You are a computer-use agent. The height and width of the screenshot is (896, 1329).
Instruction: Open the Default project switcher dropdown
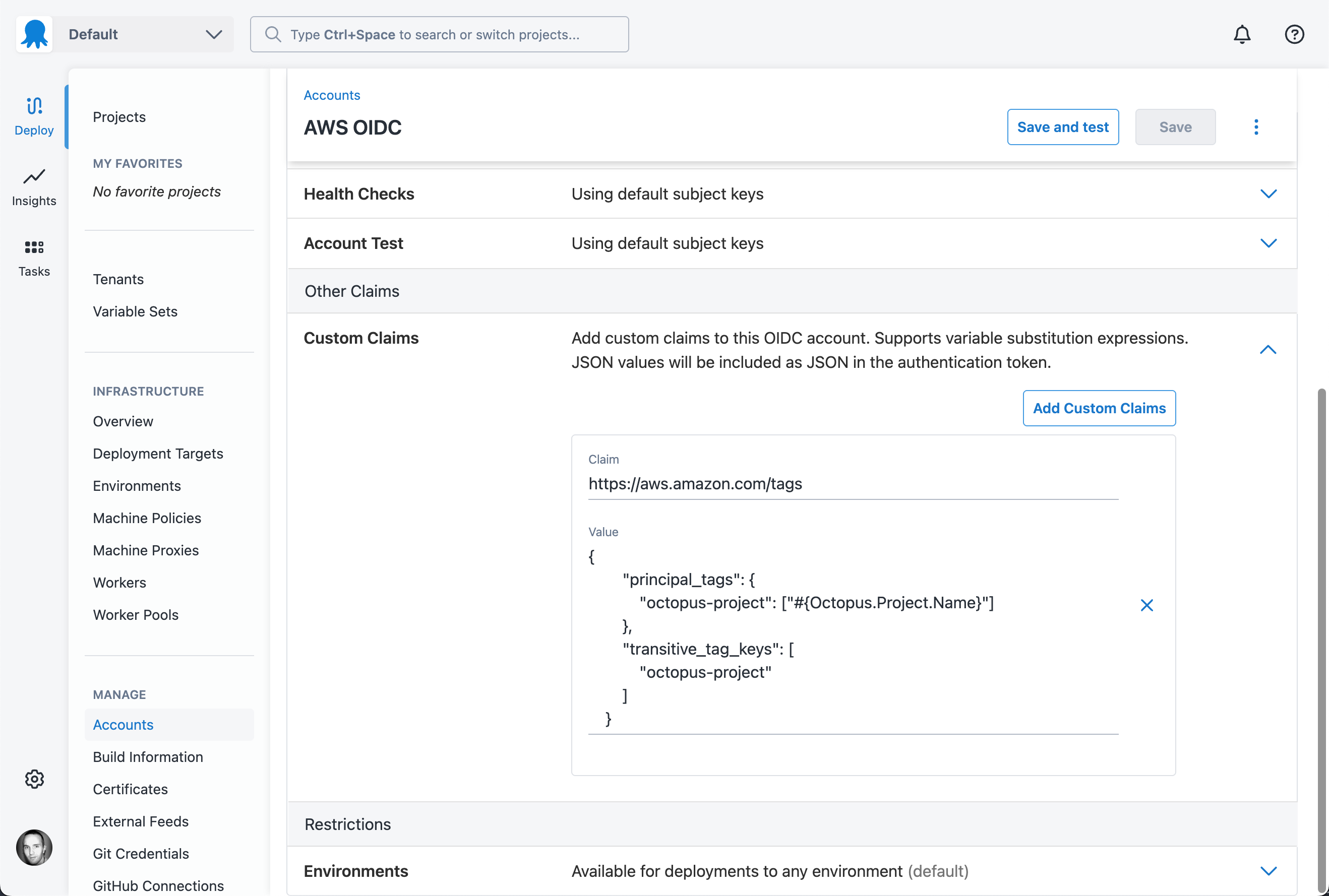[x=214, y=34]
